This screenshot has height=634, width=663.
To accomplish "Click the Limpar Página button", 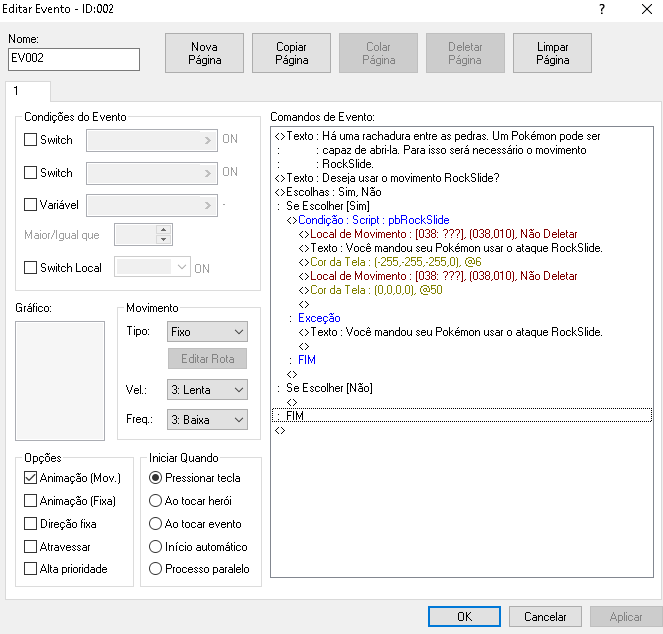I will coord(552,53).
